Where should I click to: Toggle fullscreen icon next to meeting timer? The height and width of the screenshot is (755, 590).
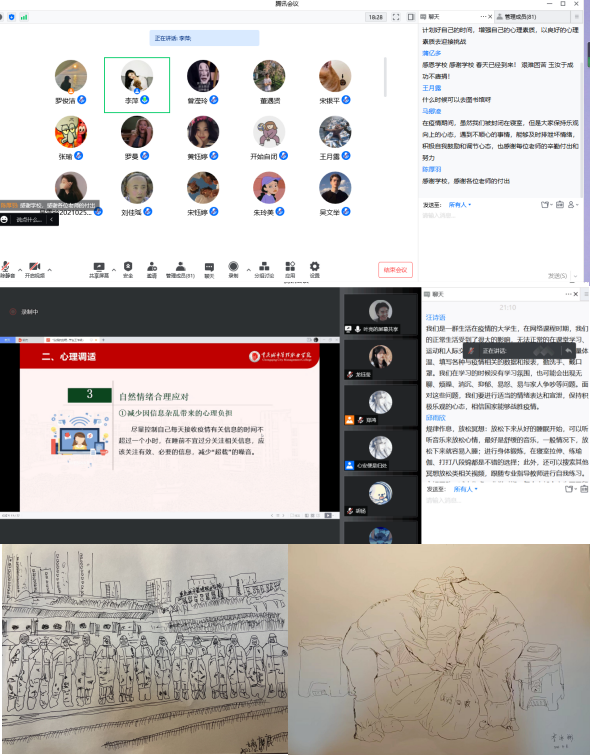[396, 17]
